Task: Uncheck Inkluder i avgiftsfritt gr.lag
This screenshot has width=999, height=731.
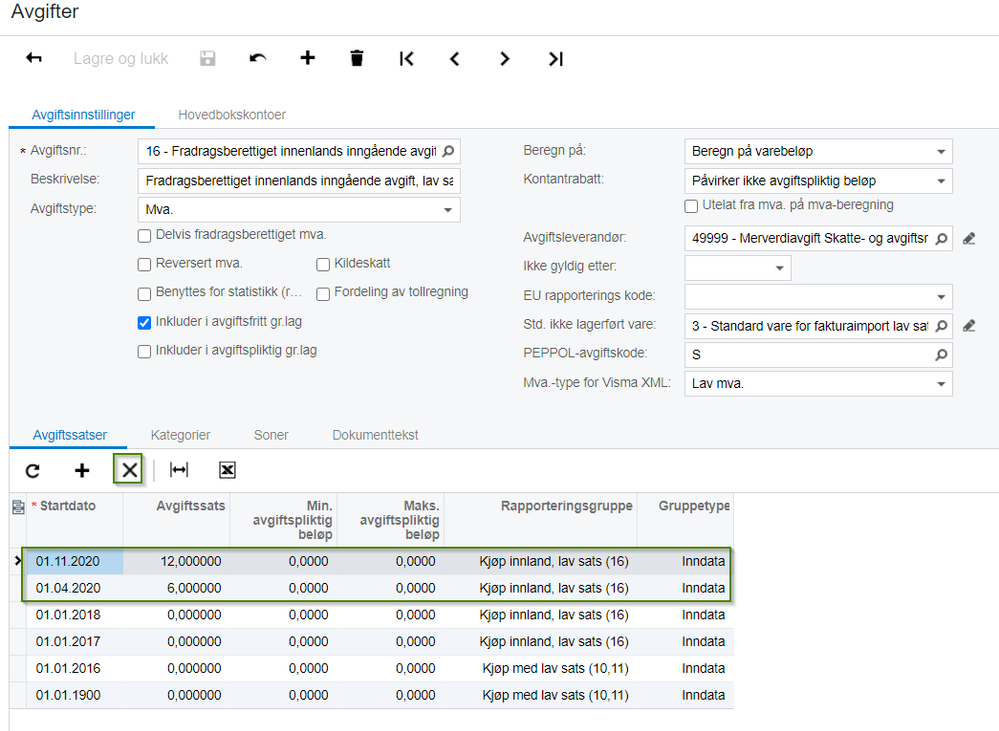Action: tap(145, 323)
